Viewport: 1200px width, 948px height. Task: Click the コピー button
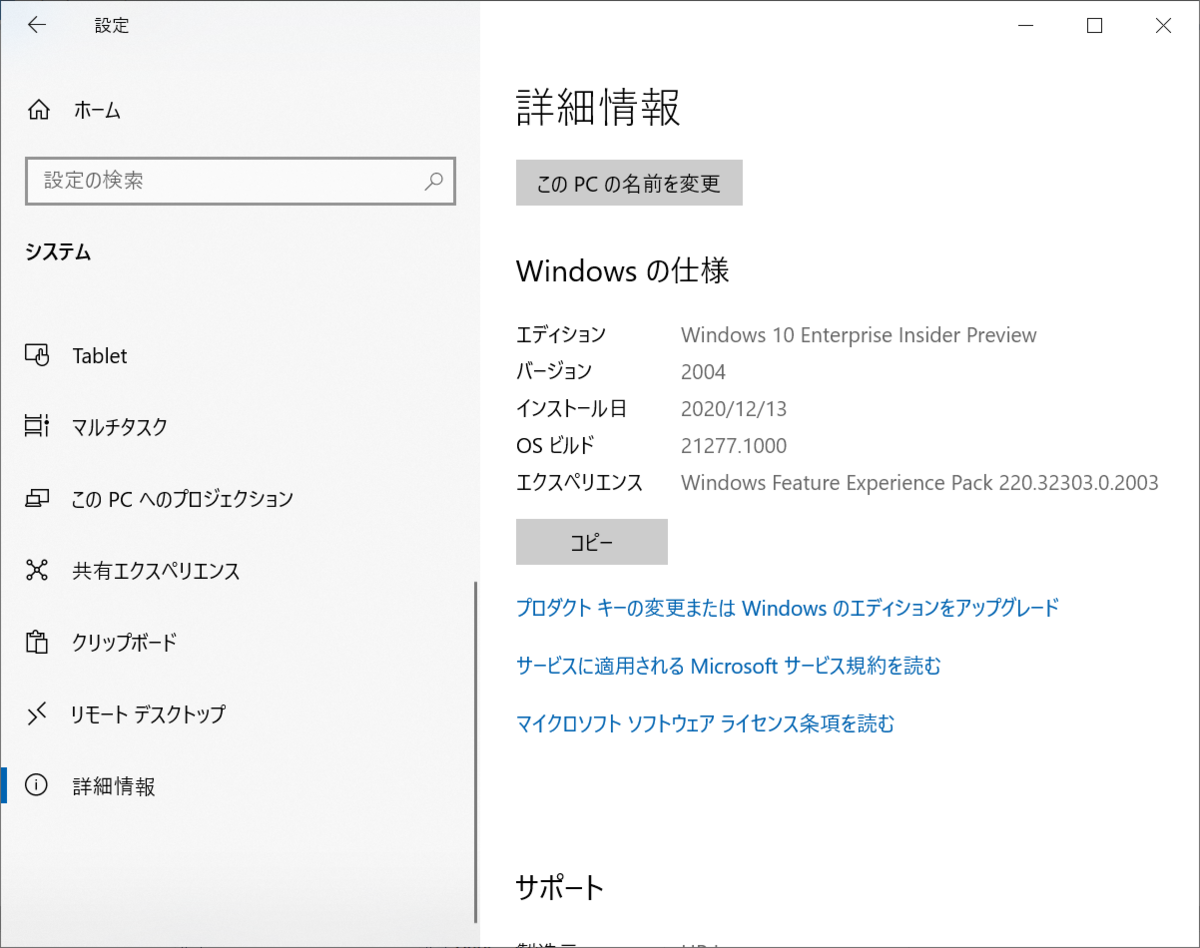point(592,542)
